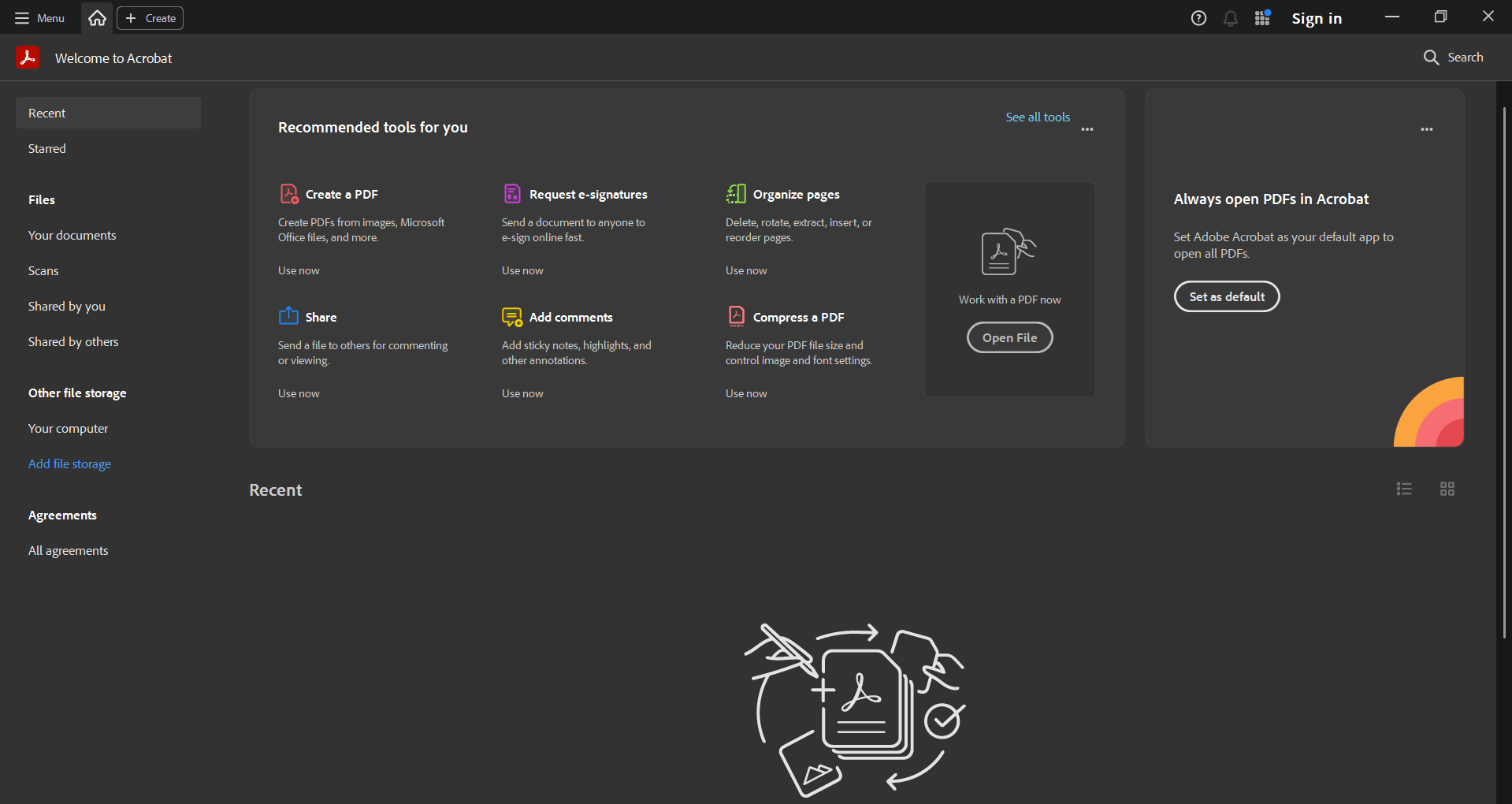Open Scans in the sidebar

tap(108, 270)
